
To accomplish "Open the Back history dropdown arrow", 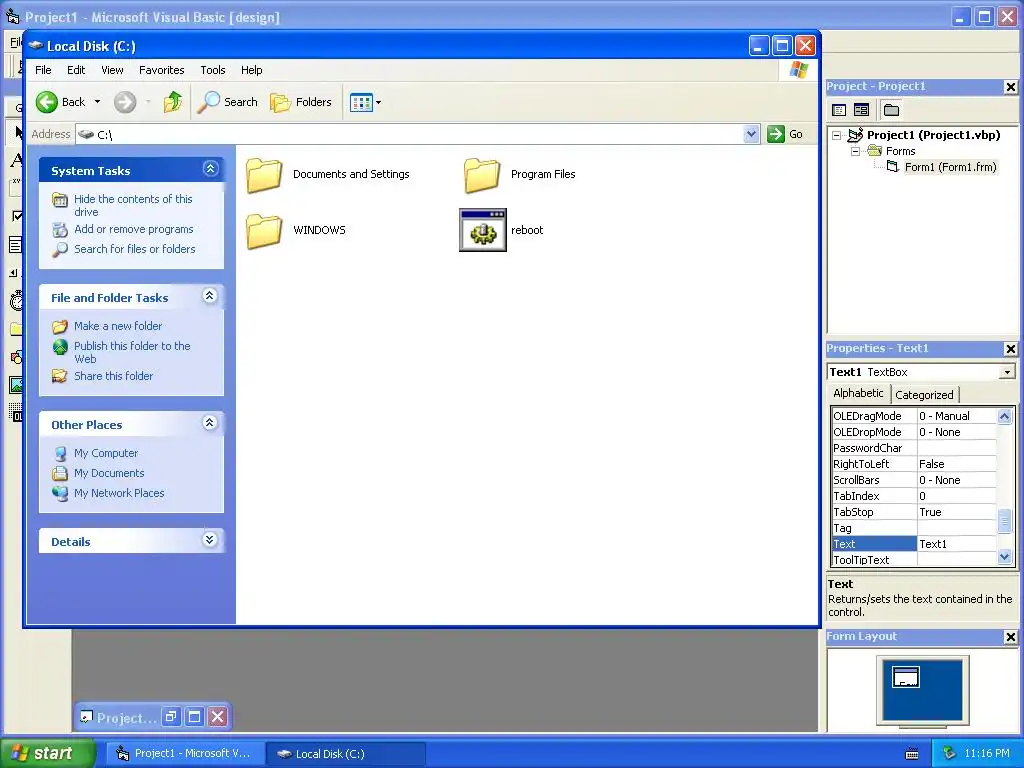I will coord(97,102).
